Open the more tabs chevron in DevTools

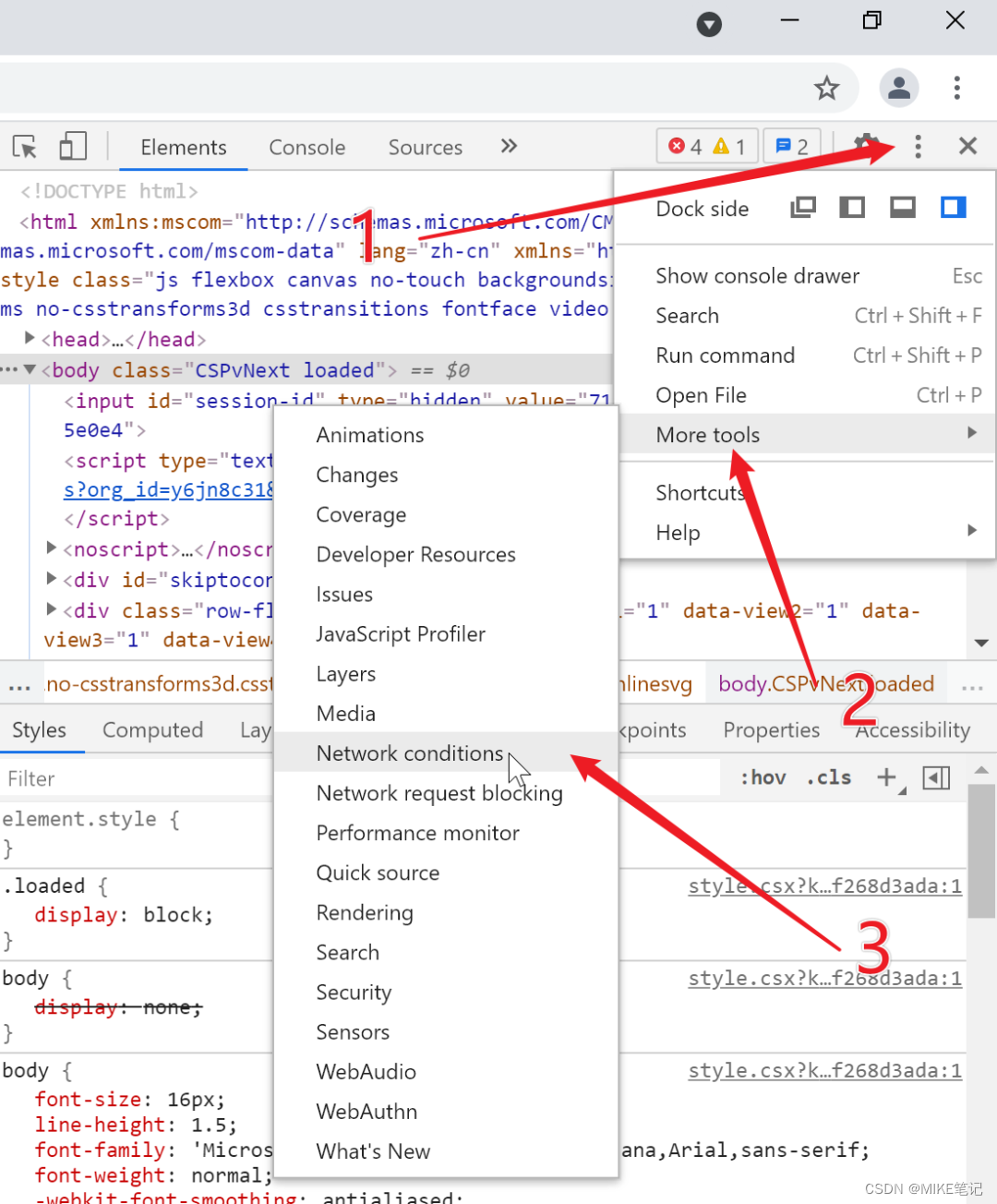pos(509,146)
